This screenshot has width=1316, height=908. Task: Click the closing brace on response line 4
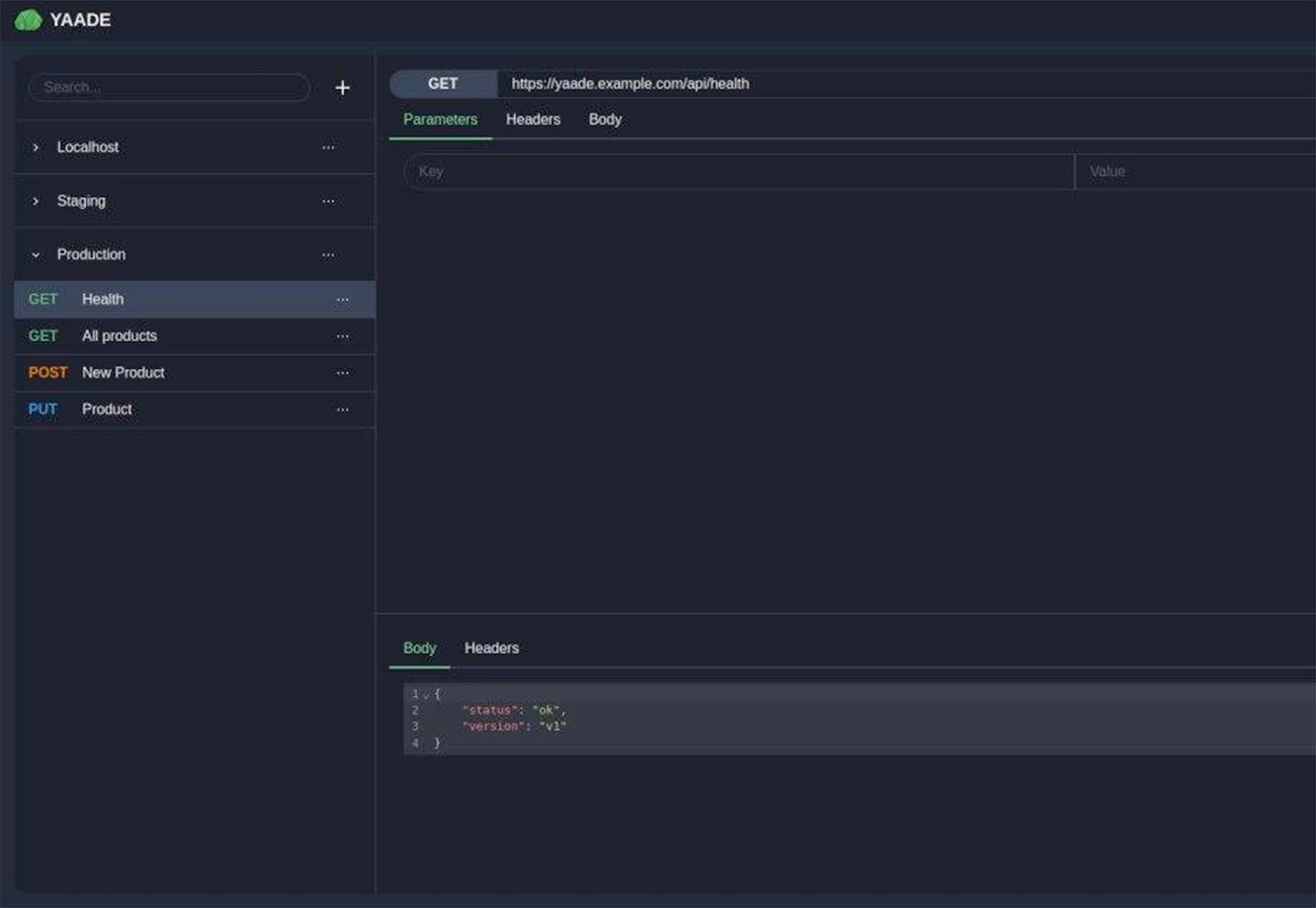[x=437, y=743]
